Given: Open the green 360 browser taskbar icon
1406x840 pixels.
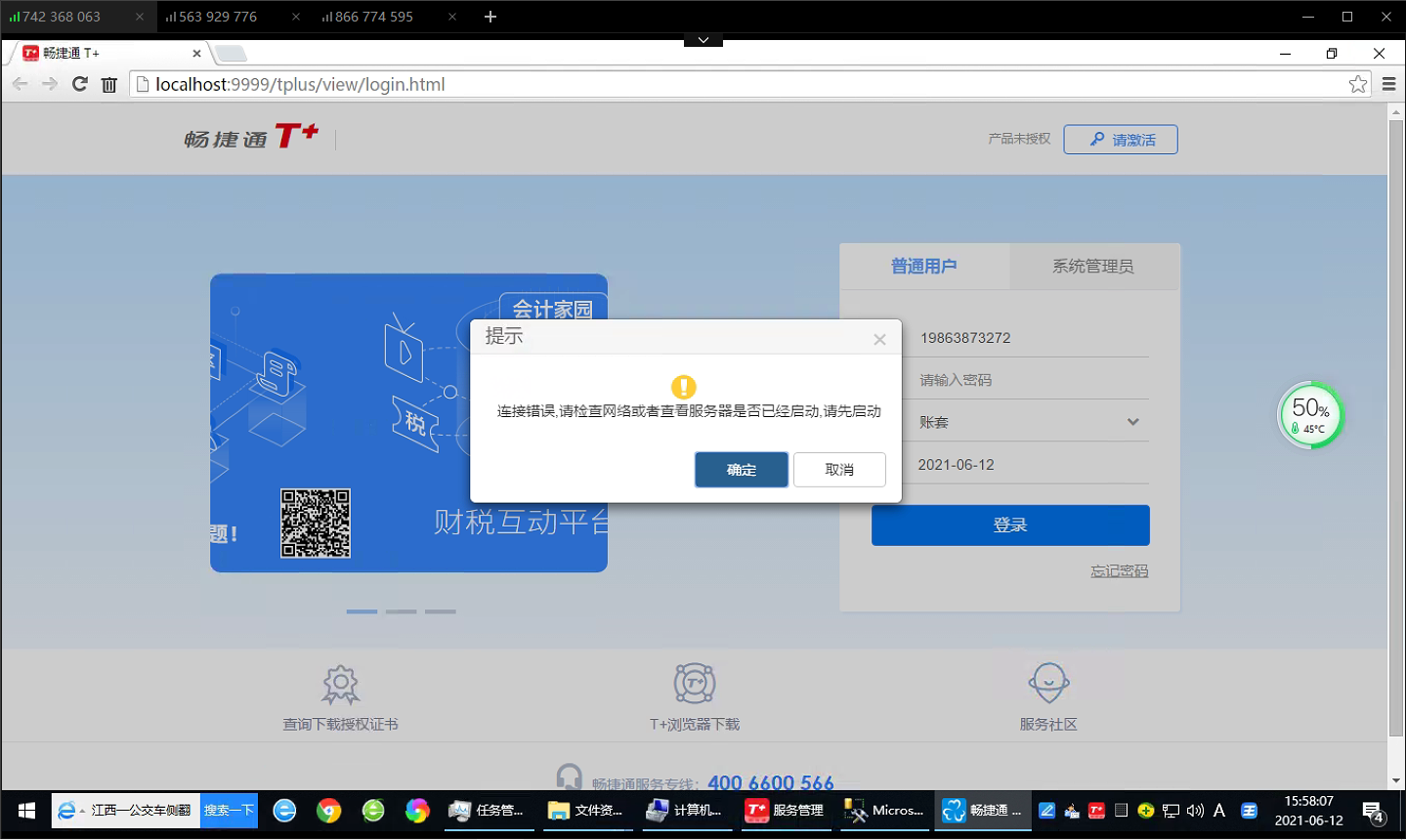Looking at the screenshot, I should [373, 811].
